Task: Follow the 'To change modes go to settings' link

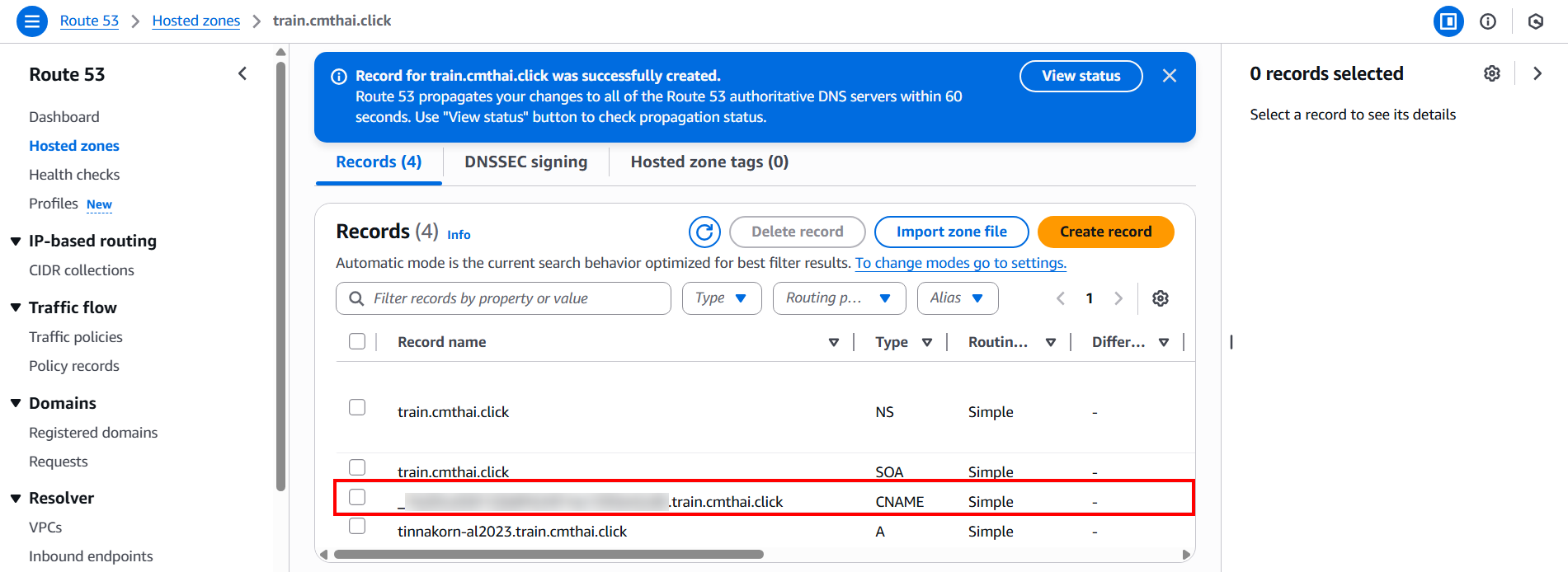Action: pyautogui.click(x=961, y=263)
